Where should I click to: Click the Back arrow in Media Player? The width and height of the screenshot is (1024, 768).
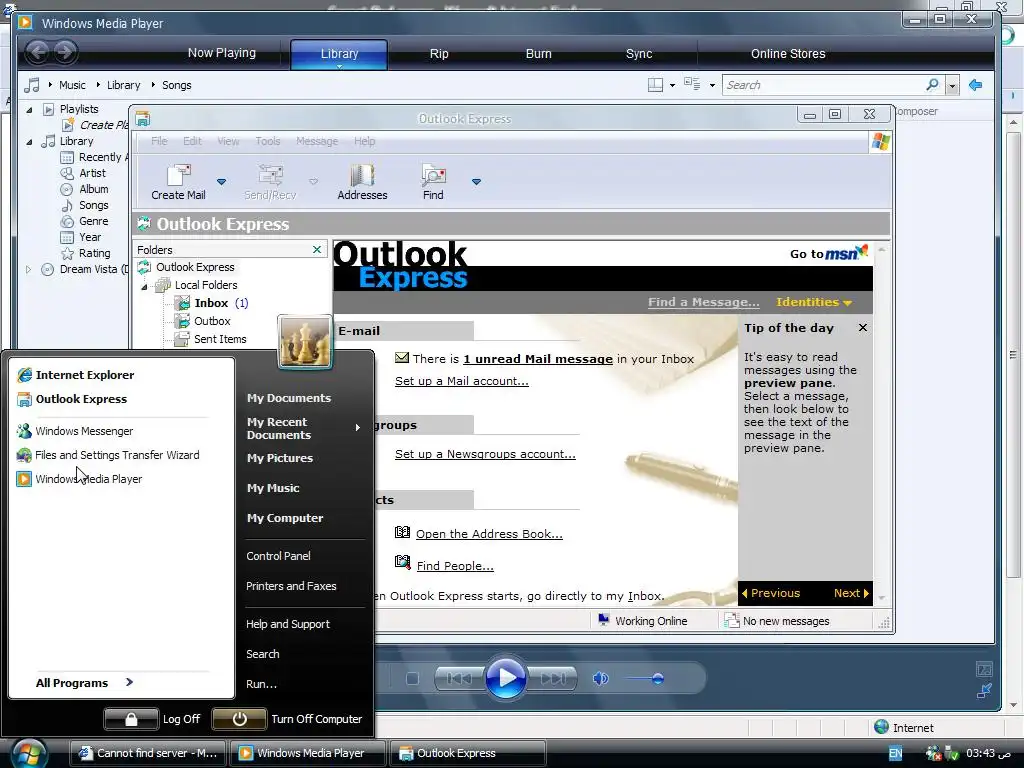38,52
